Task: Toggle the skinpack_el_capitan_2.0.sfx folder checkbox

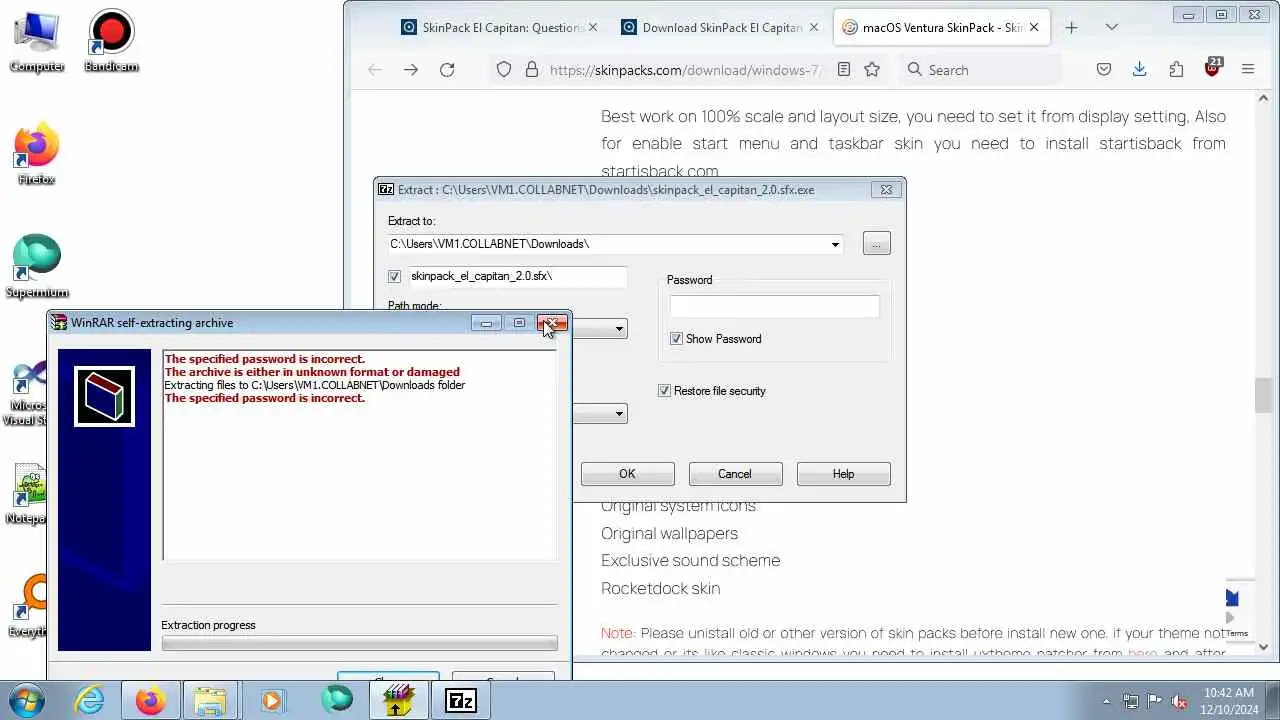Action: [394, 276]
